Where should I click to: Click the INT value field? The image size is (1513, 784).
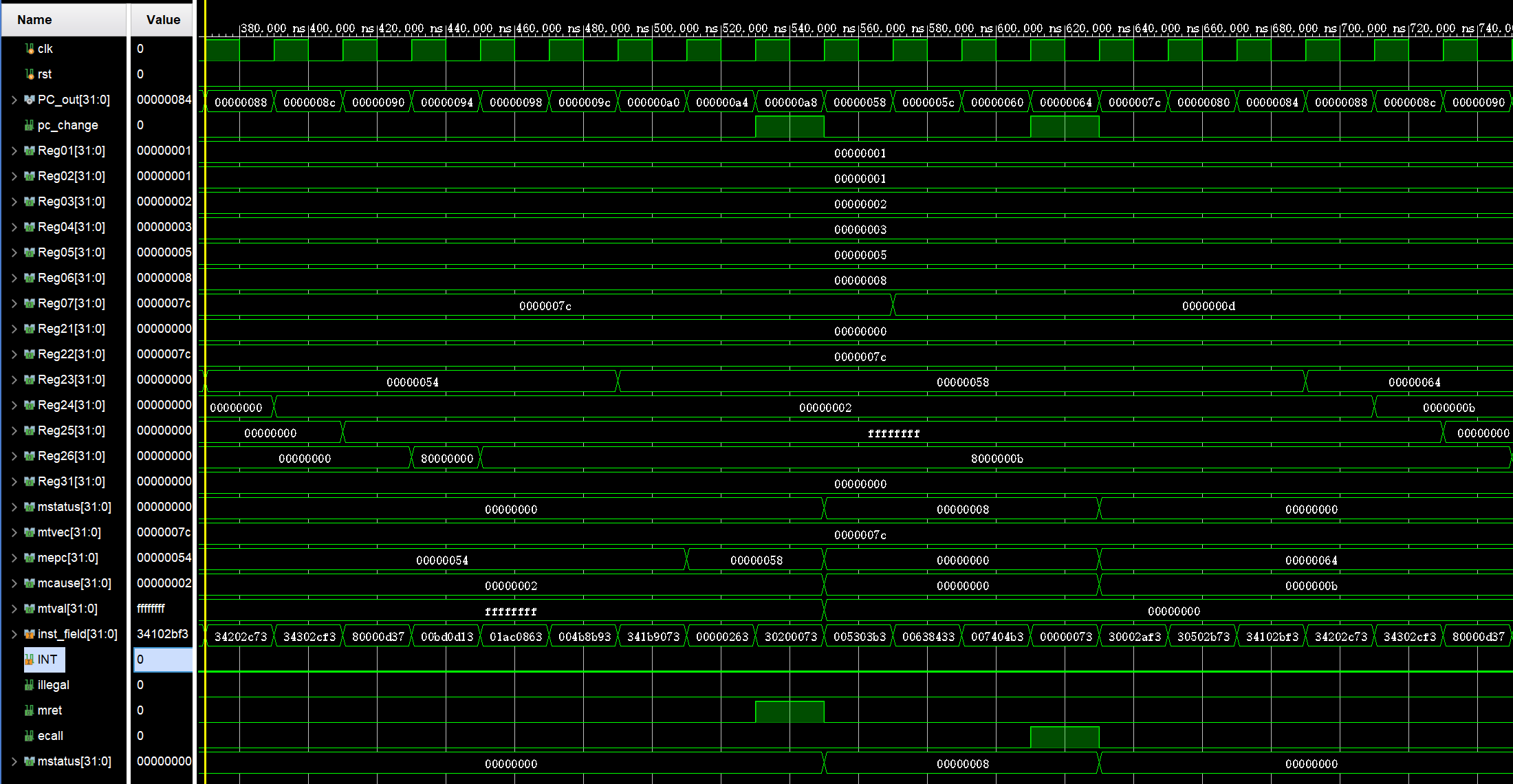(x=163, y=660)
